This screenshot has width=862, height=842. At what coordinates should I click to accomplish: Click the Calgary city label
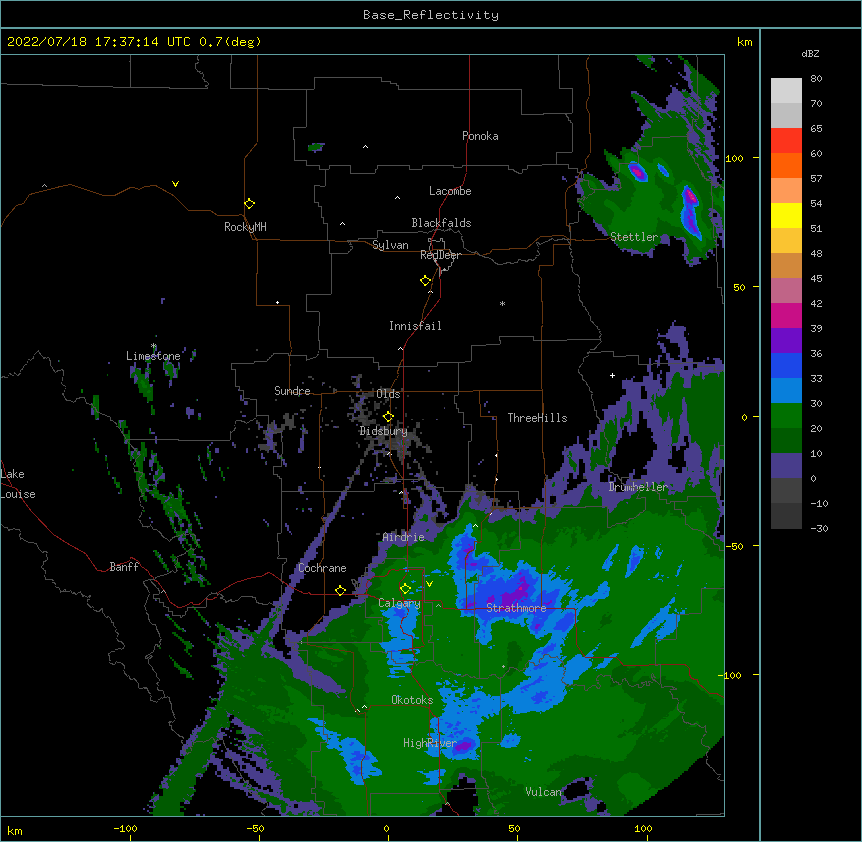click(399, 603)
